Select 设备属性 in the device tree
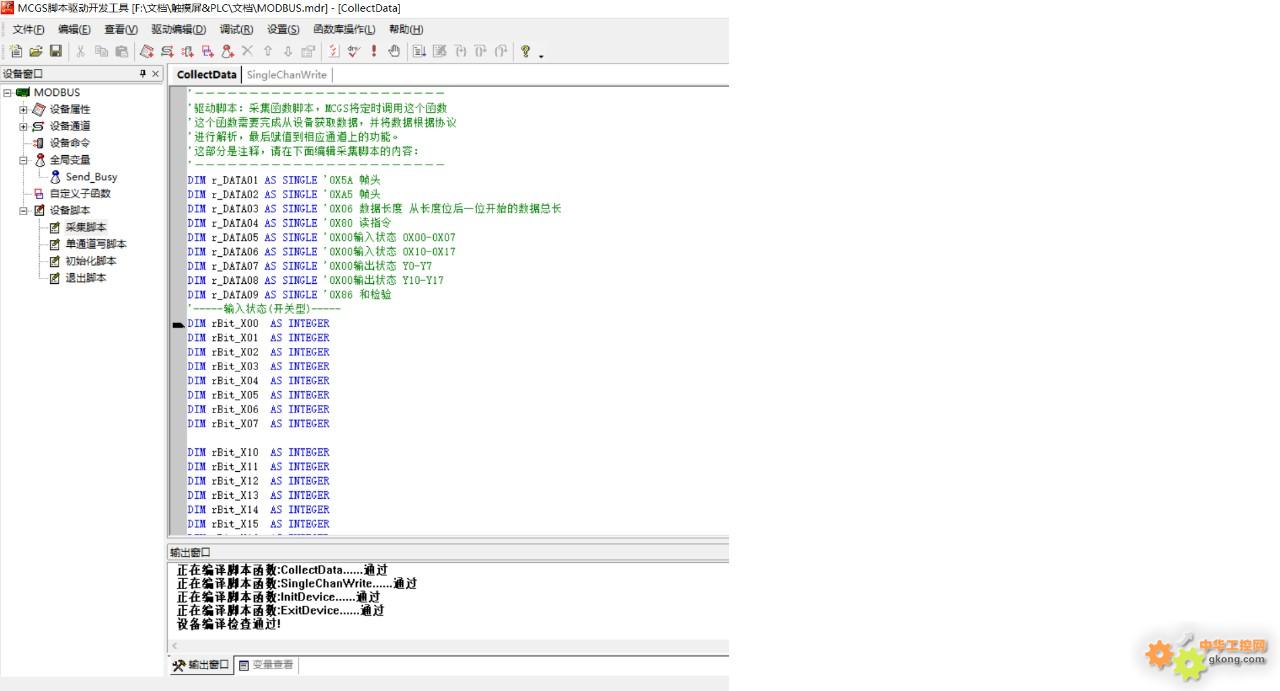The image size is (1280, 691). point(70,110)
